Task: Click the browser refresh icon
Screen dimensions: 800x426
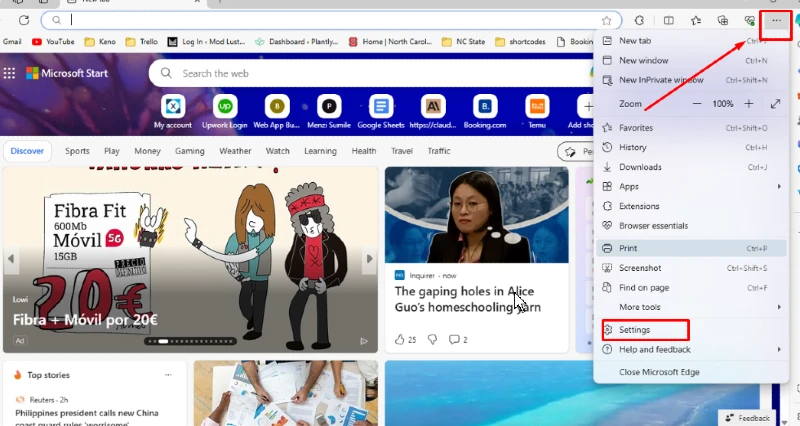Action: (x=23, y=20)
